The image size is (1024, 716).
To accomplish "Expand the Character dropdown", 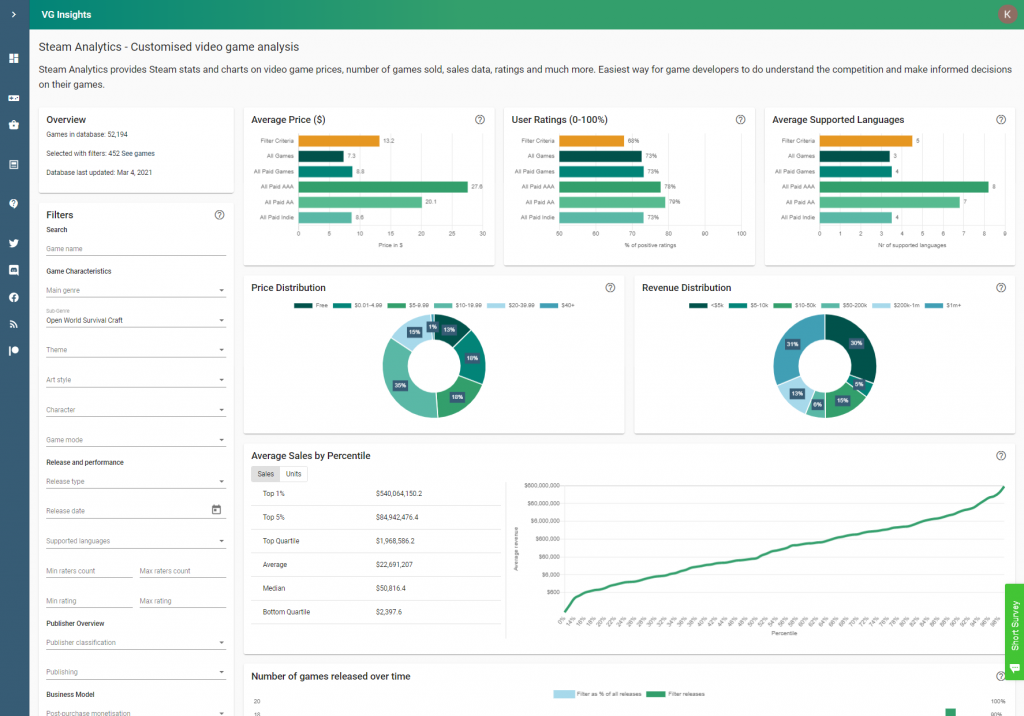I will point(136,410).
